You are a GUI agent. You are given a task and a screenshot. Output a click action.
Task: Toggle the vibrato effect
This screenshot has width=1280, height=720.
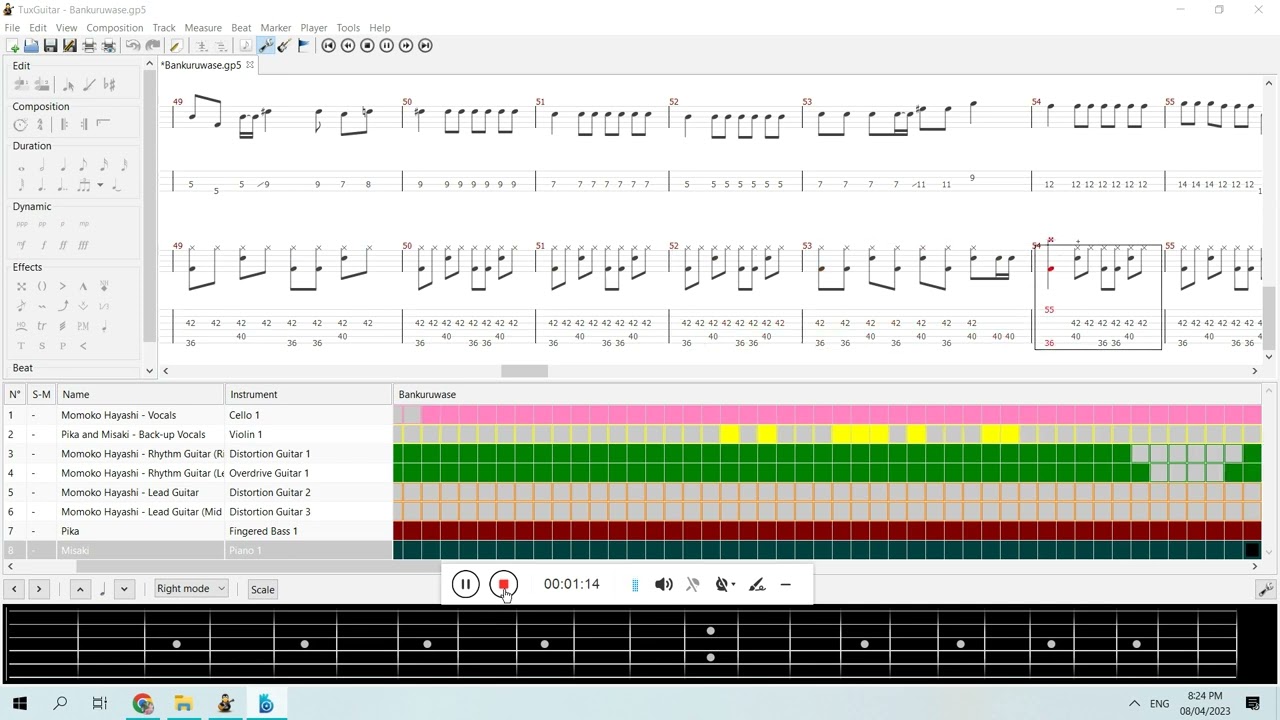click(42, 306)
